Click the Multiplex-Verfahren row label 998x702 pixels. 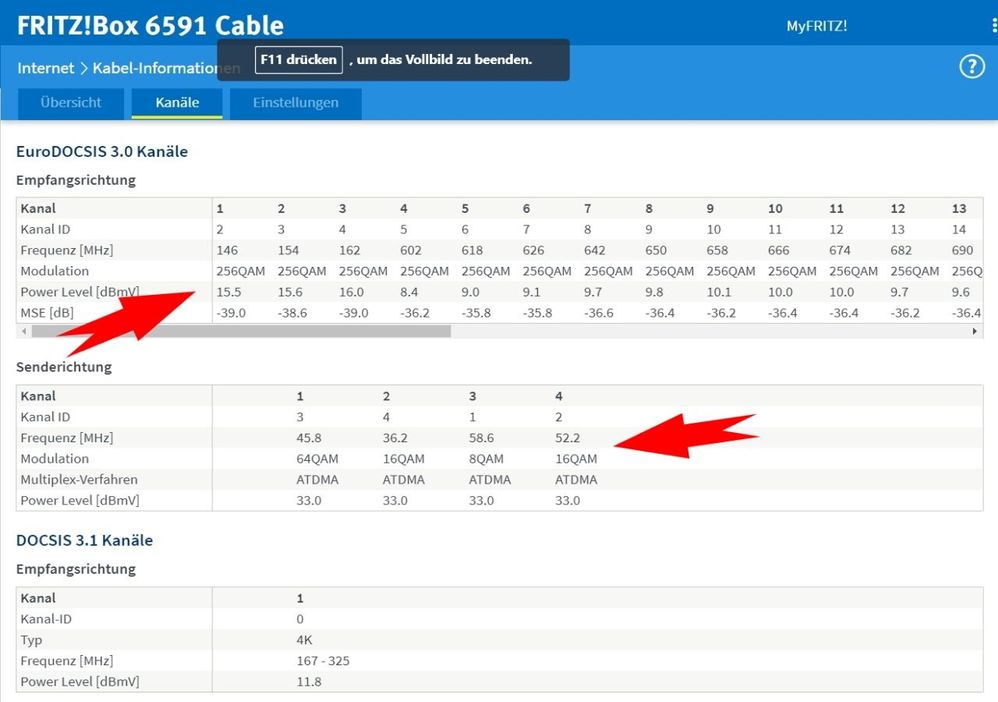coord(79,480)
